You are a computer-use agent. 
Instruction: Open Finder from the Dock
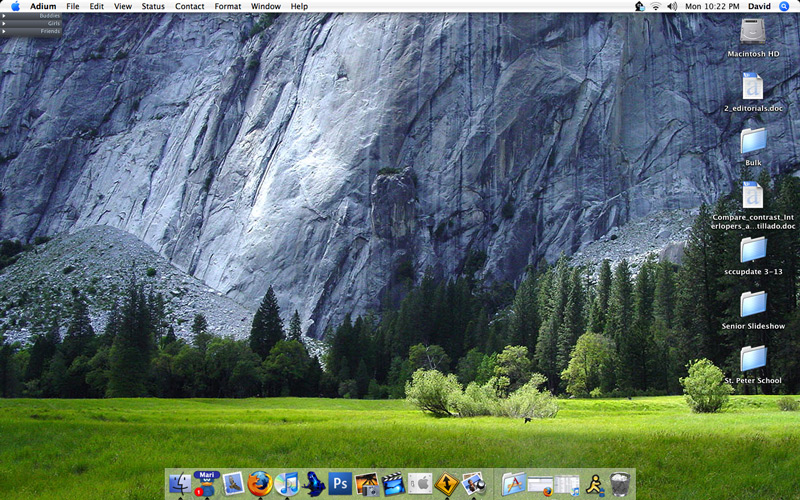[x=180, y=483]
